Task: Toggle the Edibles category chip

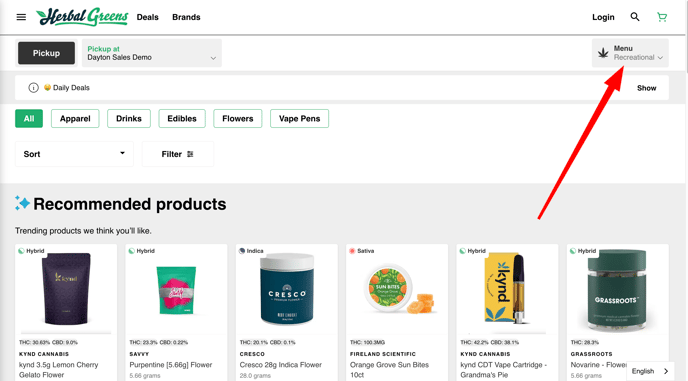Action: [182, 119]
